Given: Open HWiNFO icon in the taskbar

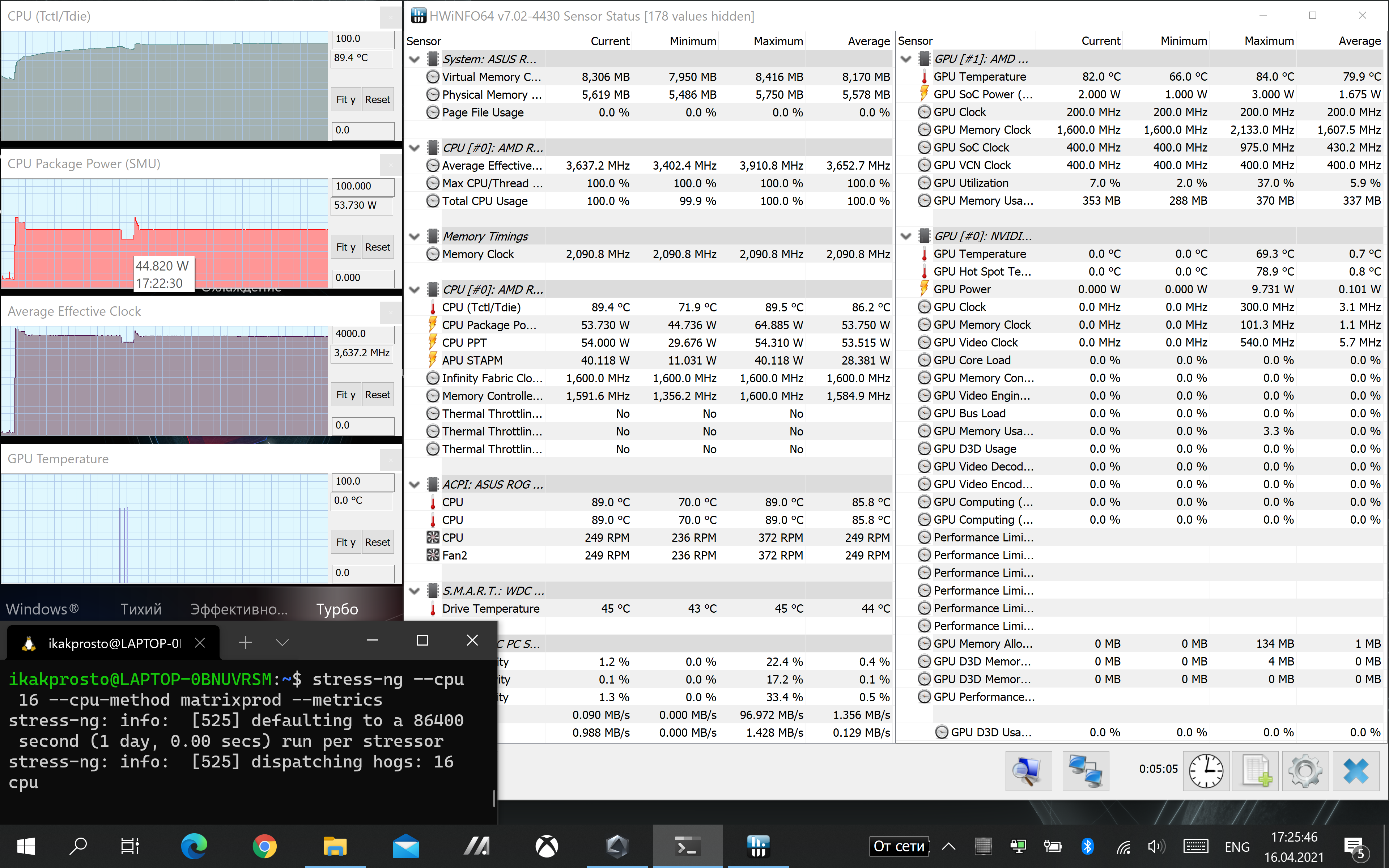Looking at the screenshot, I should coord(758,846).
